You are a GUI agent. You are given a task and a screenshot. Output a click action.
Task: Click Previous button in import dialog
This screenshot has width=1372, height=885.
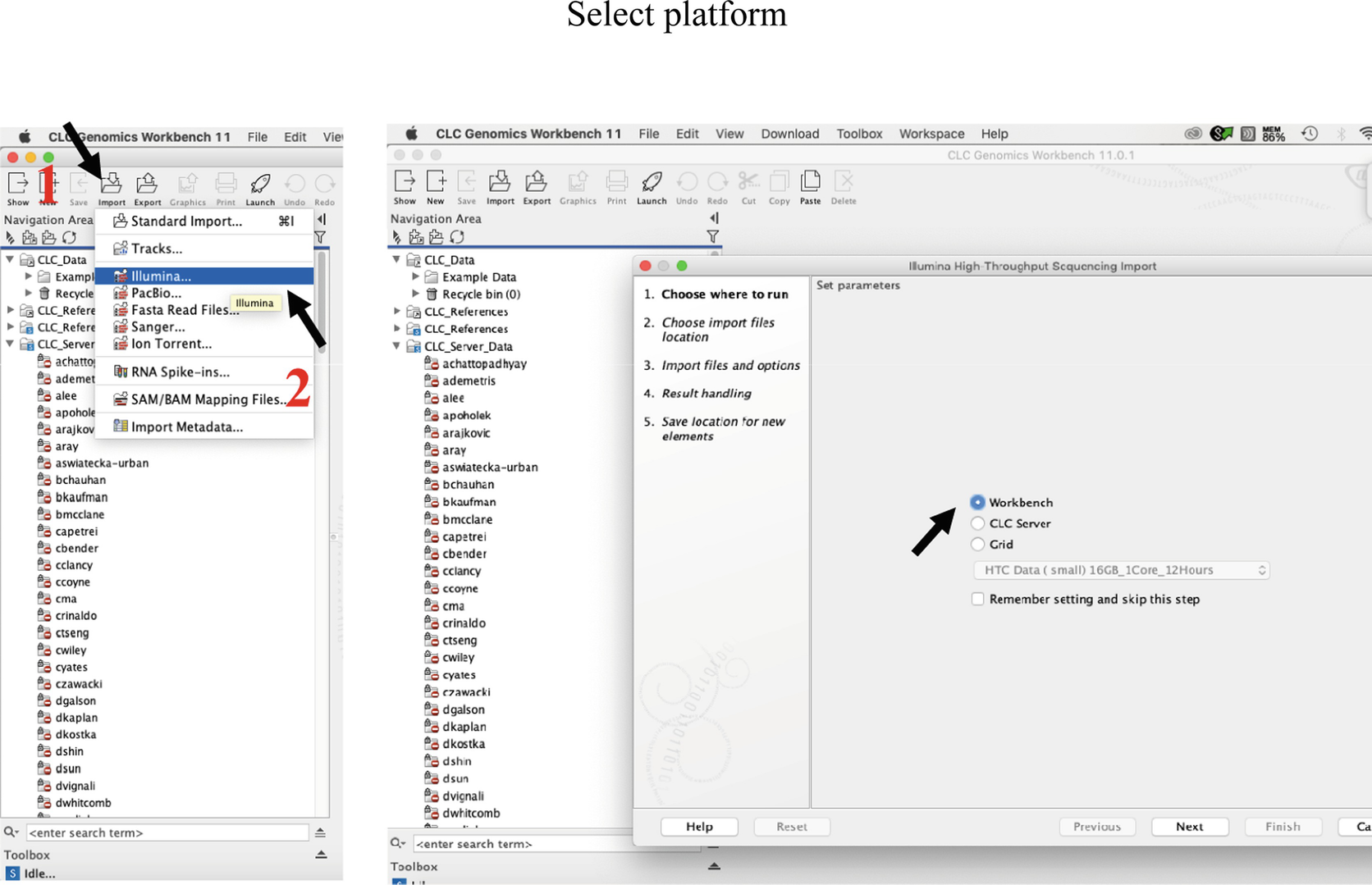[x=1097, y=827]
